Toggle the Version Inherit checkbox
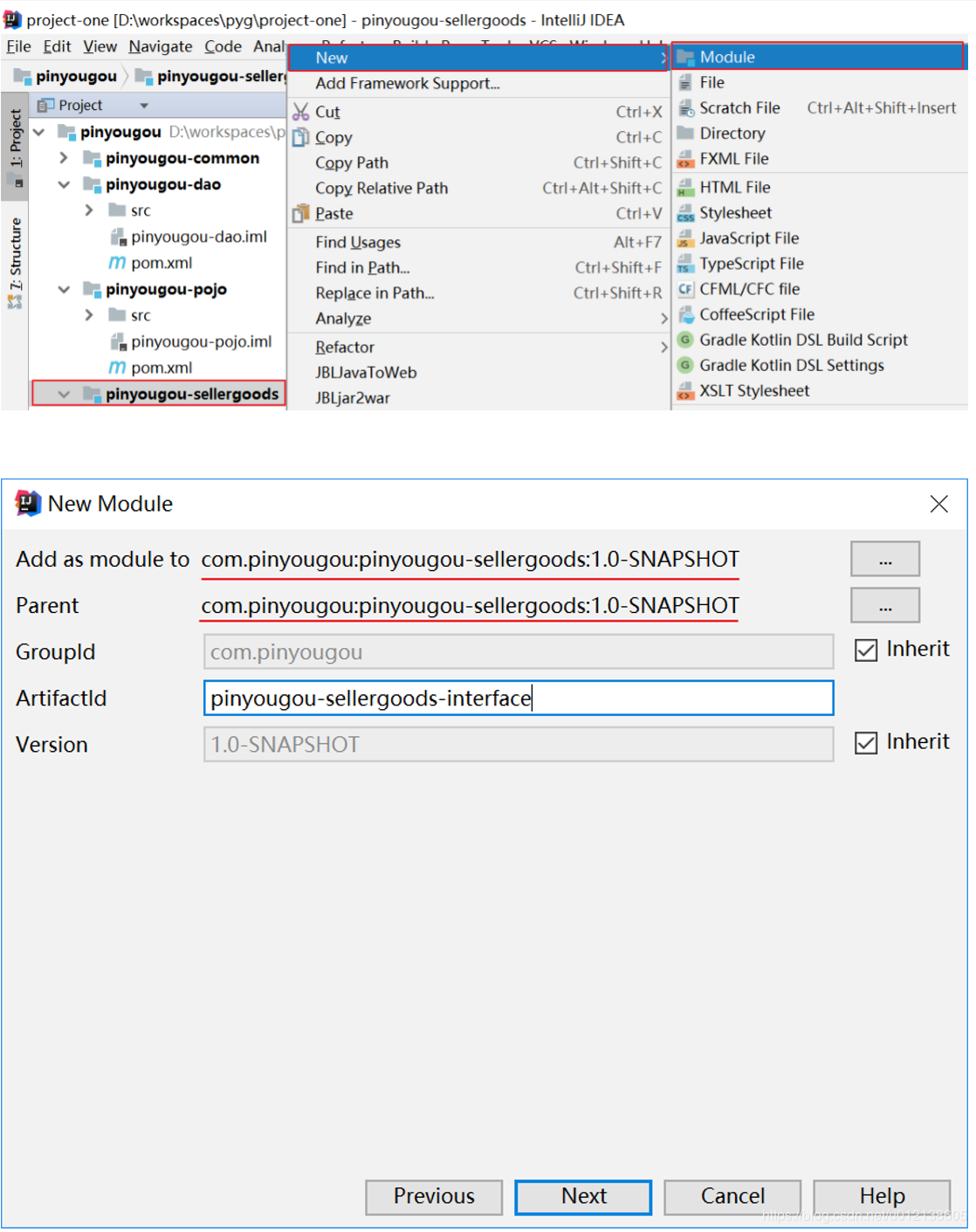The image size is (976, 1232). (865, 742)
